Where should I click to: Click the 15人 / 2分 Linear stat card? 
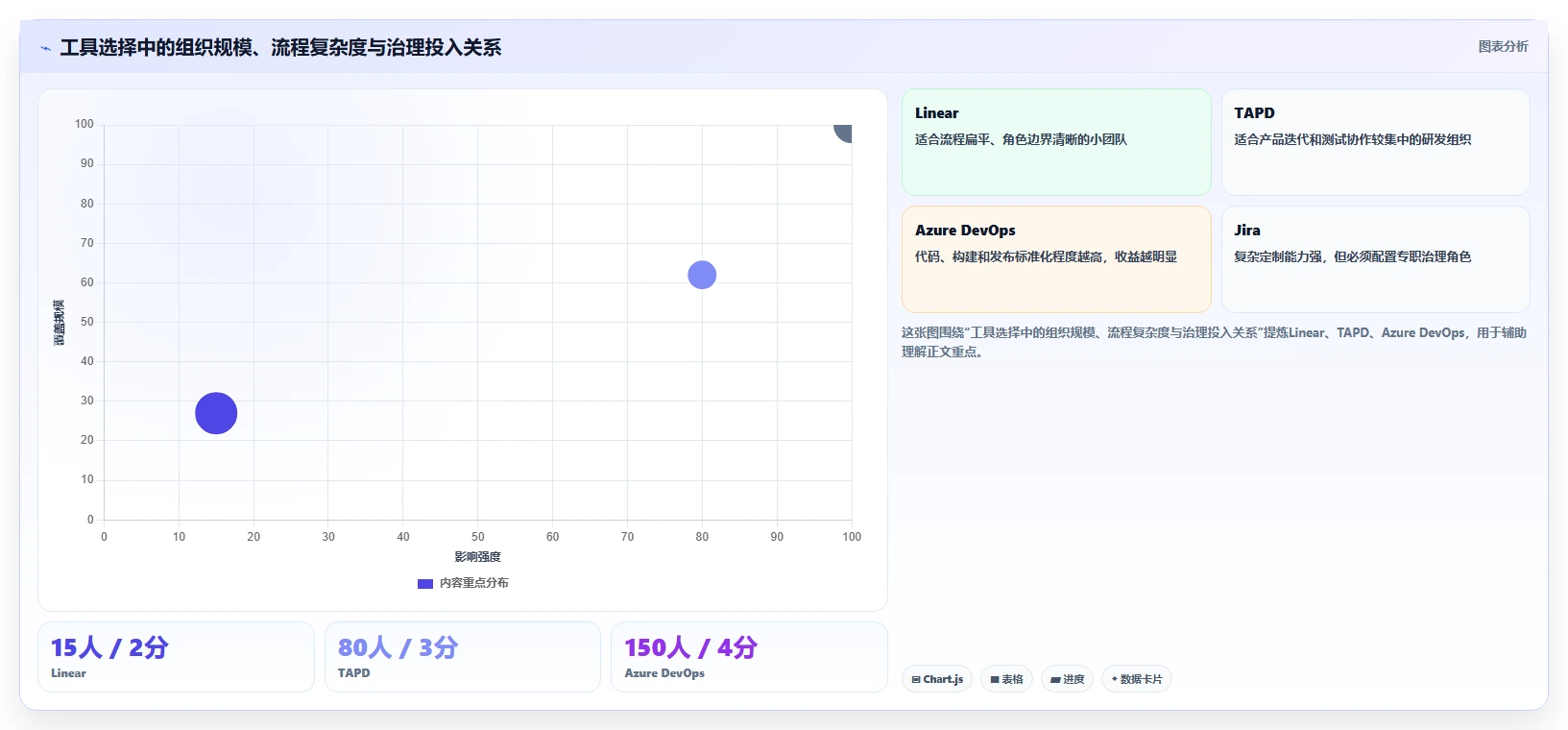176,657
